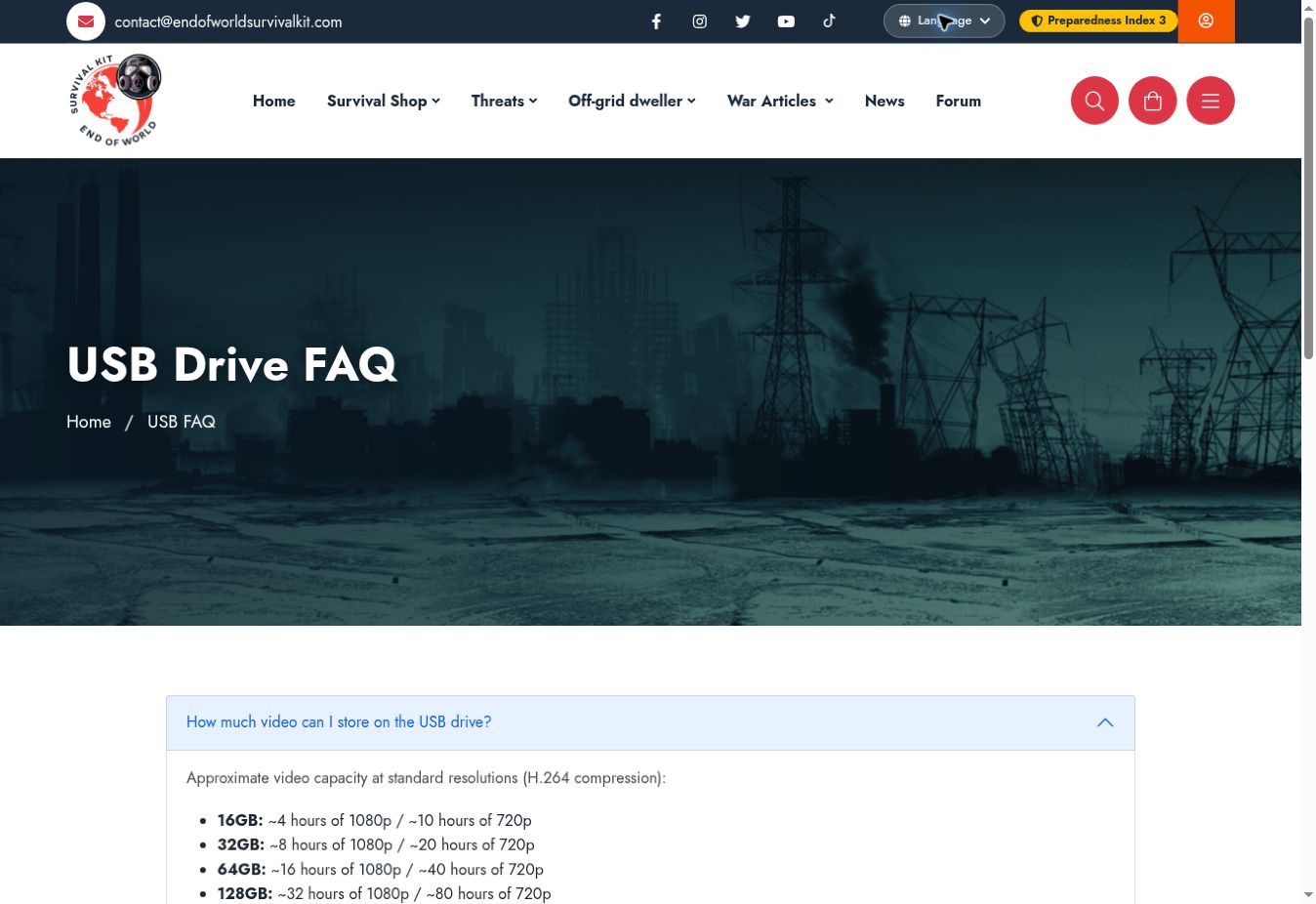Open the TikTok social icon
This screenshot has height=904, width=1316.
click(829, 21)
